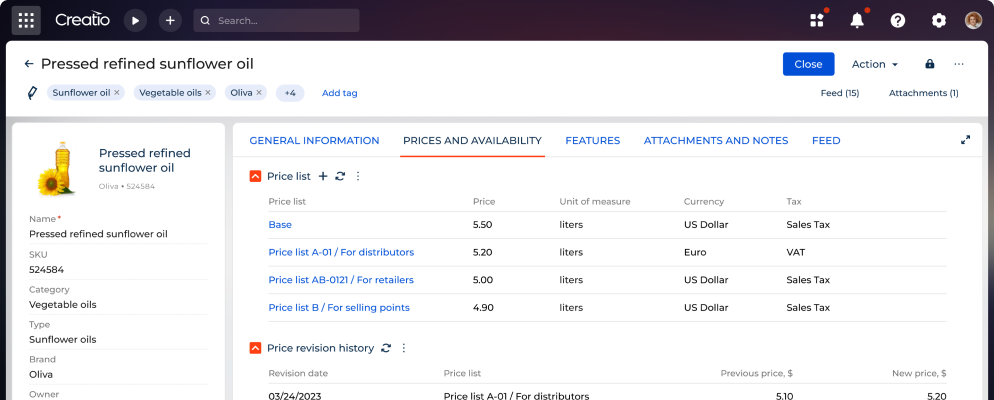This screenshot has width=994, height=400.
Task: Expand the record panel to fullscreen
Action: click(965, 140)
